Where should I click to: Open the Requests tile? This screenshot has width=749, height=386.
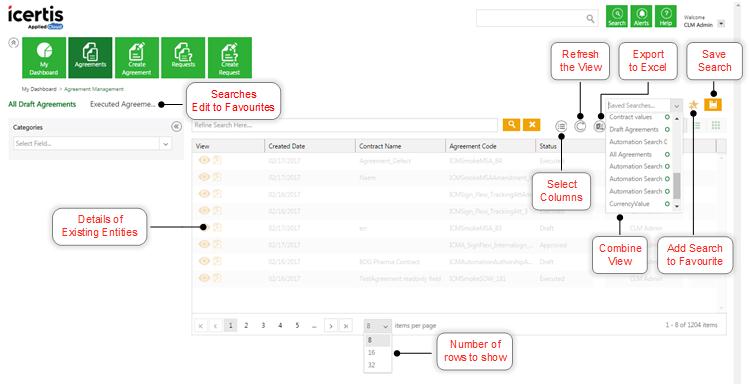click(x=183, y=58)
